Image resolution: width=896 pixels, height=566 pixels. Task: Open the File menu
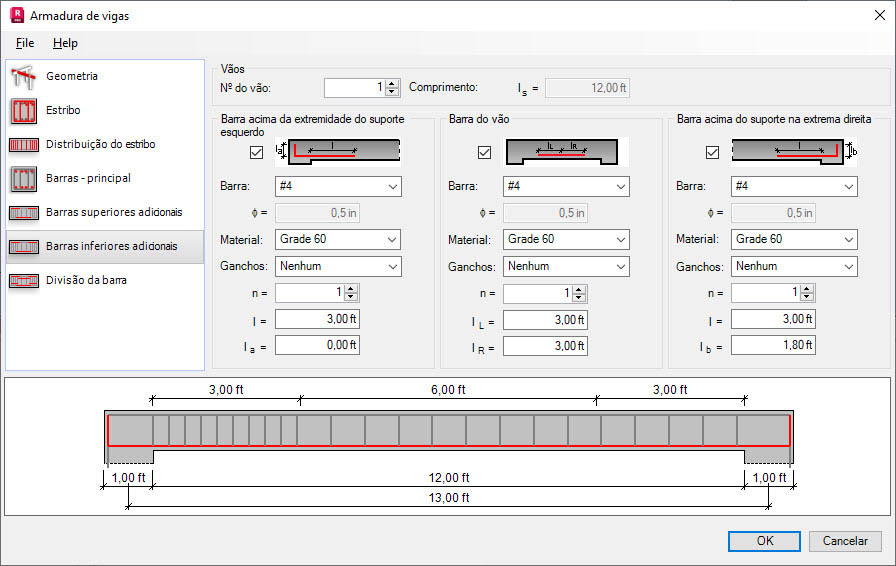[x=25, y=43]
